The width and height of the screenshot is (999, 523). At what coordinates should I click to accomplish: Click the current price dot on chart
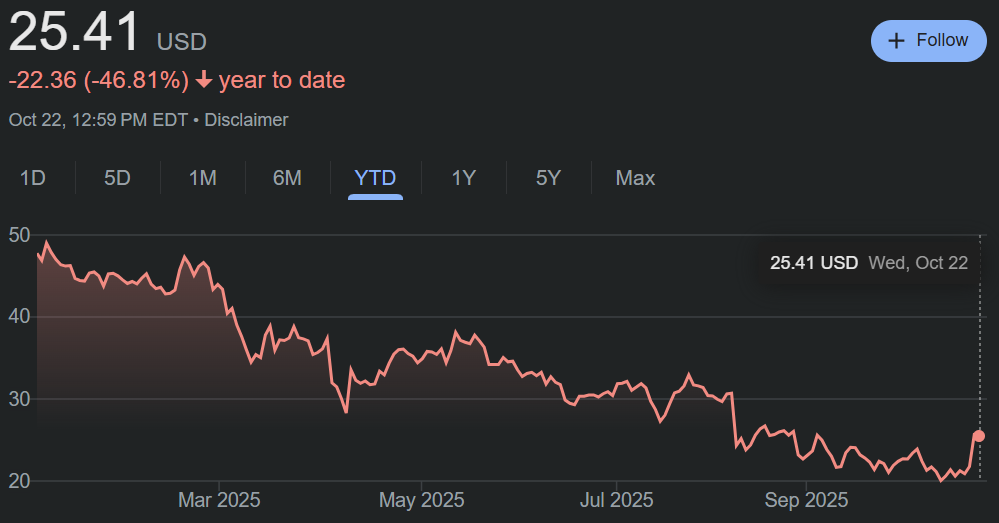pos(979,435)
